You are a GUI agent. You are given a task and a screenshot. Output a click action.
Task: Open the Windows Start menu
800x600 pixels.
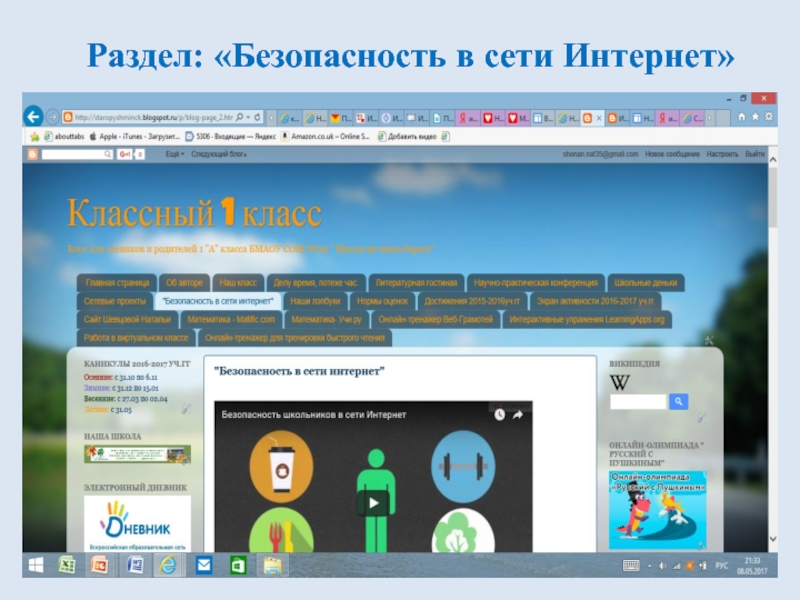click(35, 565)
